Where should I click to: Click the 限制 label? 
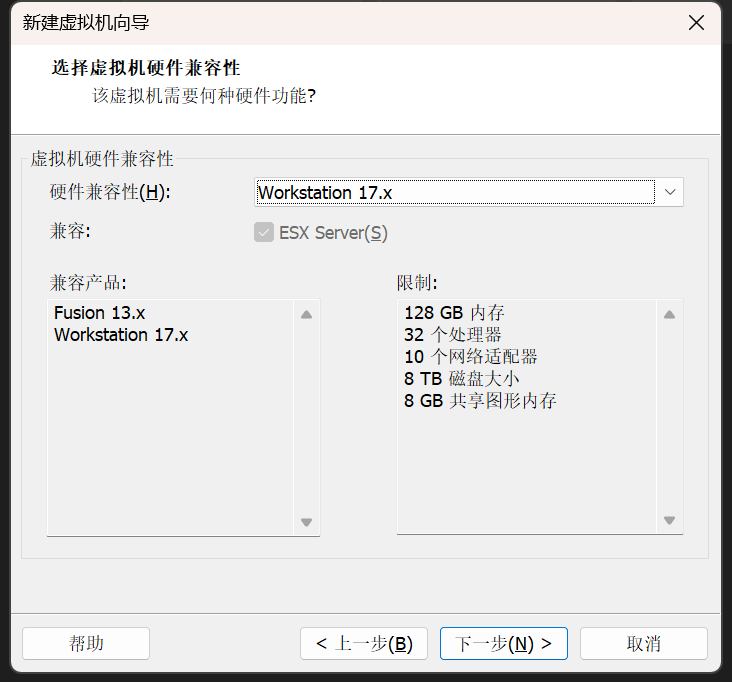click(x=417, y=282)
